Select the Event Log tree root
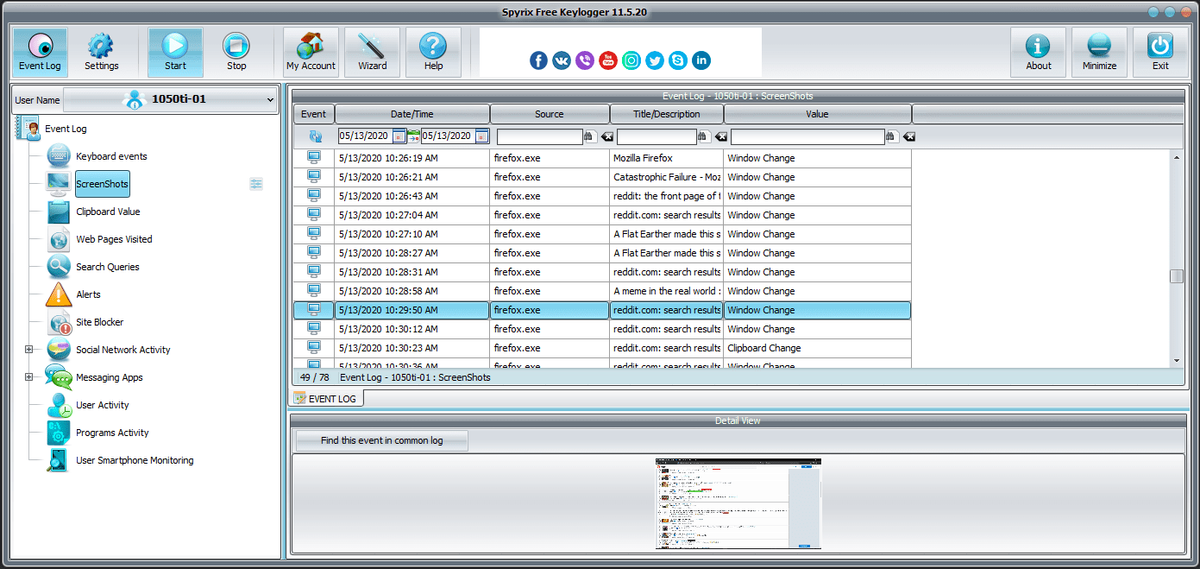 coord(65,129)
